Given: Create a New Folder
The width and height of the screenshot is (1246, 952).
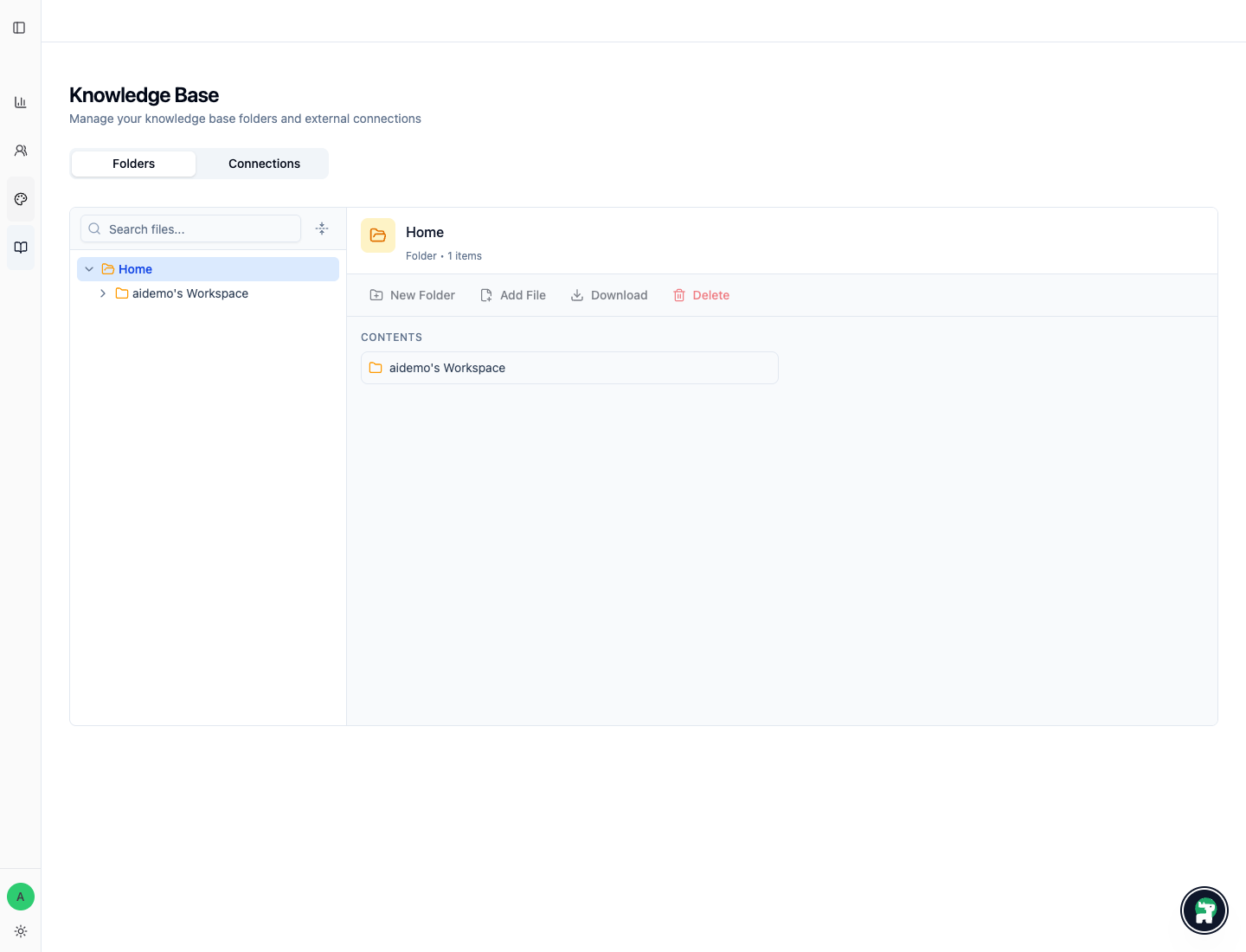Looking at the screenshot, I should tap(412, 295).
